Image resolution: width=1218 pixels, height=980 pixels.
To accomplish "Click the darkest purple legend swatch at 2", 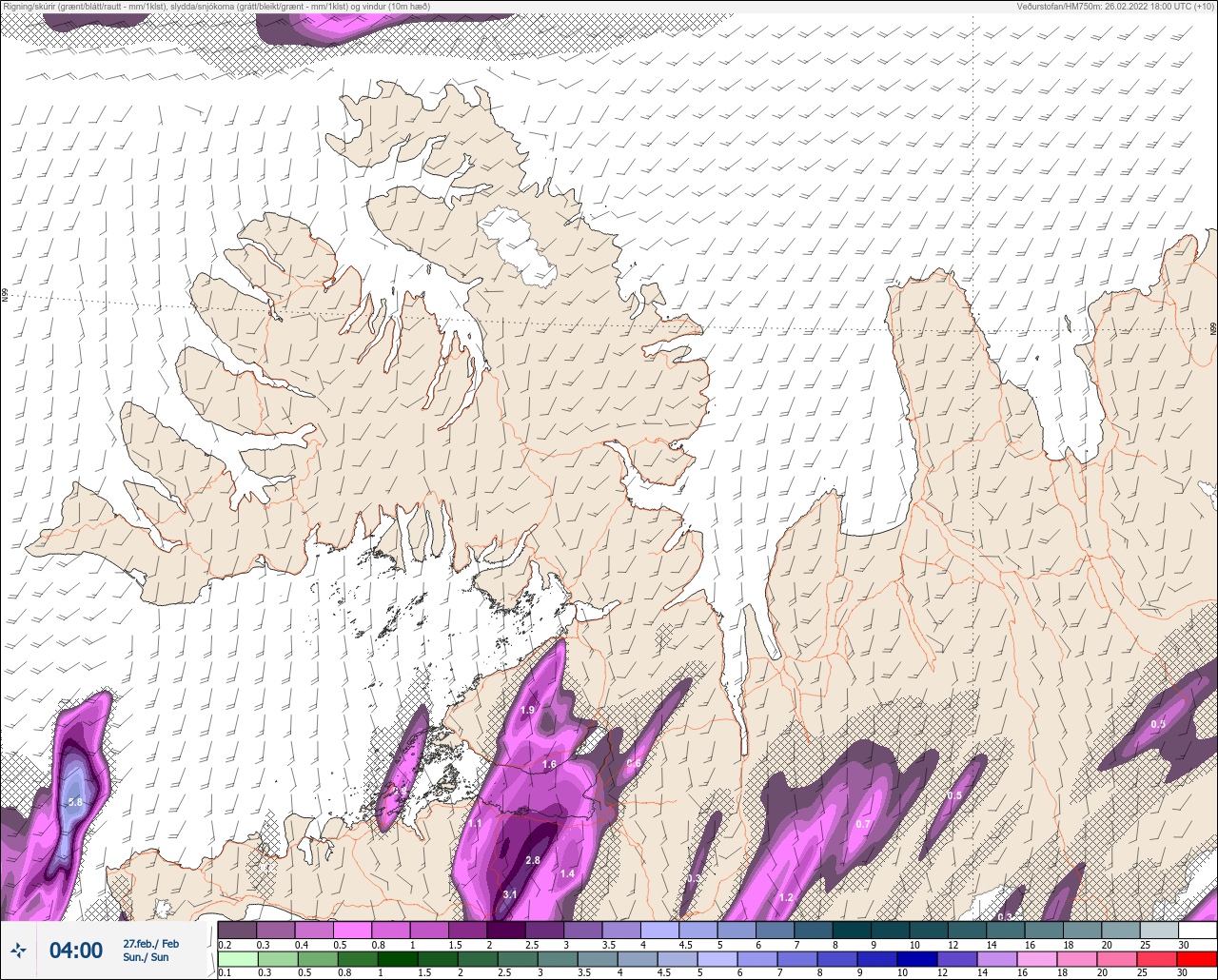I will click(506, 930).
